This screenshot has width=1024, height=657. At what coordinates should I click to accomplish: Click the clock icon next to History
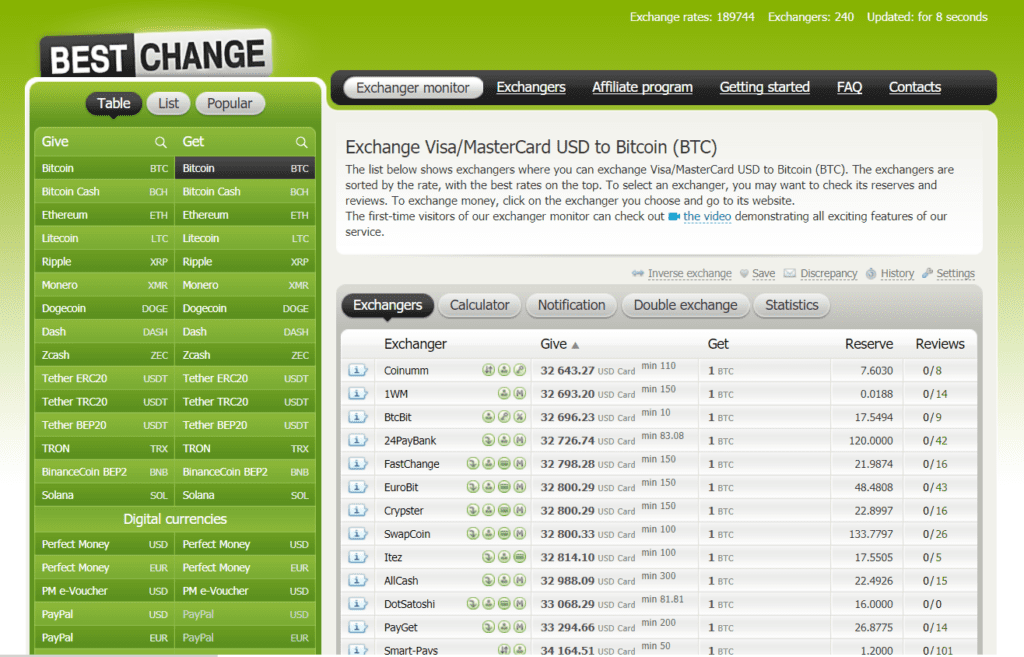pyautogui.click(x=871, y=274)
